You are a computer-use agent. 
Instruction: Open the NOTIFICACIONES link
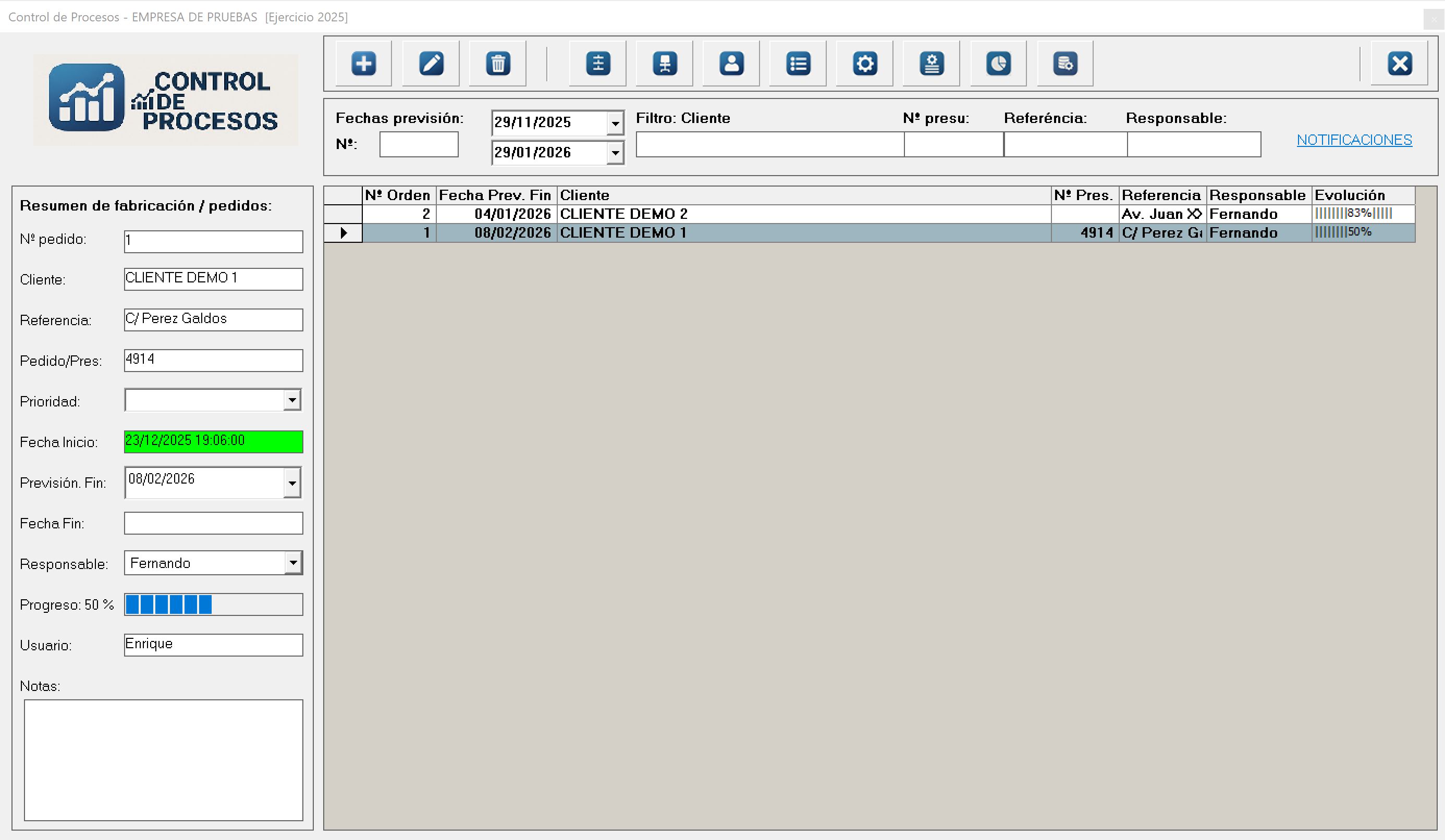(1354, 140)
